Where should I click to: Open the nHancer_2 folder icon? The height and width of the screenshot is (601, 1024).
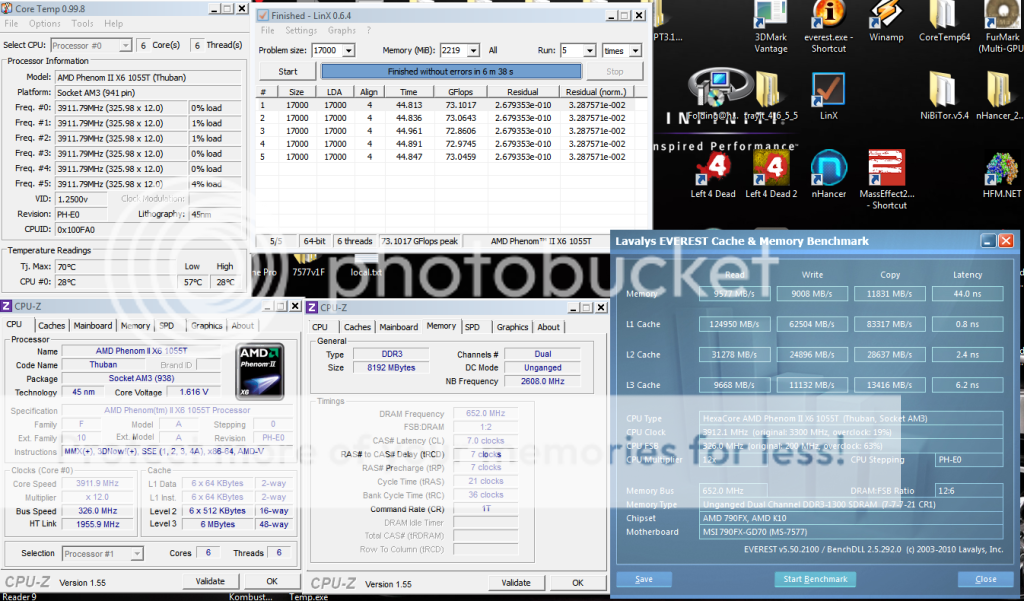(x=999, y=96)
